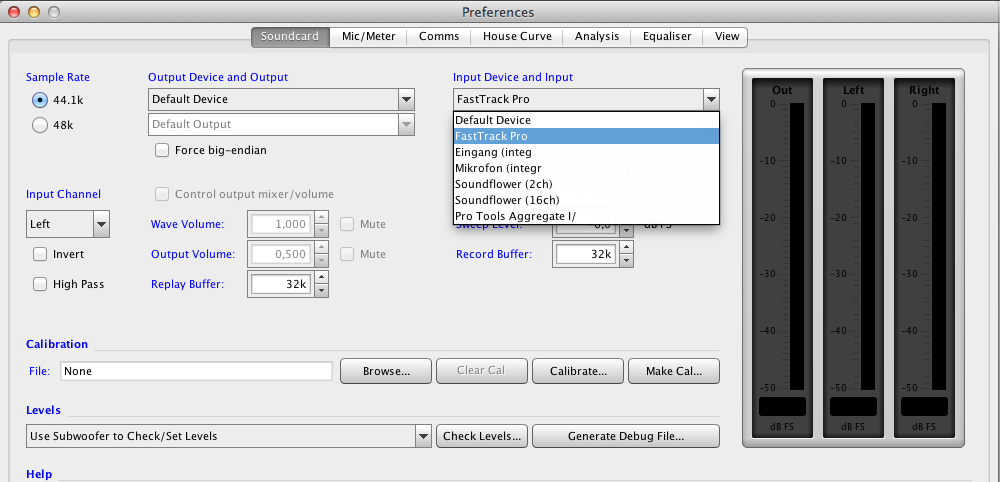Toggle Control output mixer/volume checkbox
The width and height of the screenshot is (1000, 482).
click(163, 194)
